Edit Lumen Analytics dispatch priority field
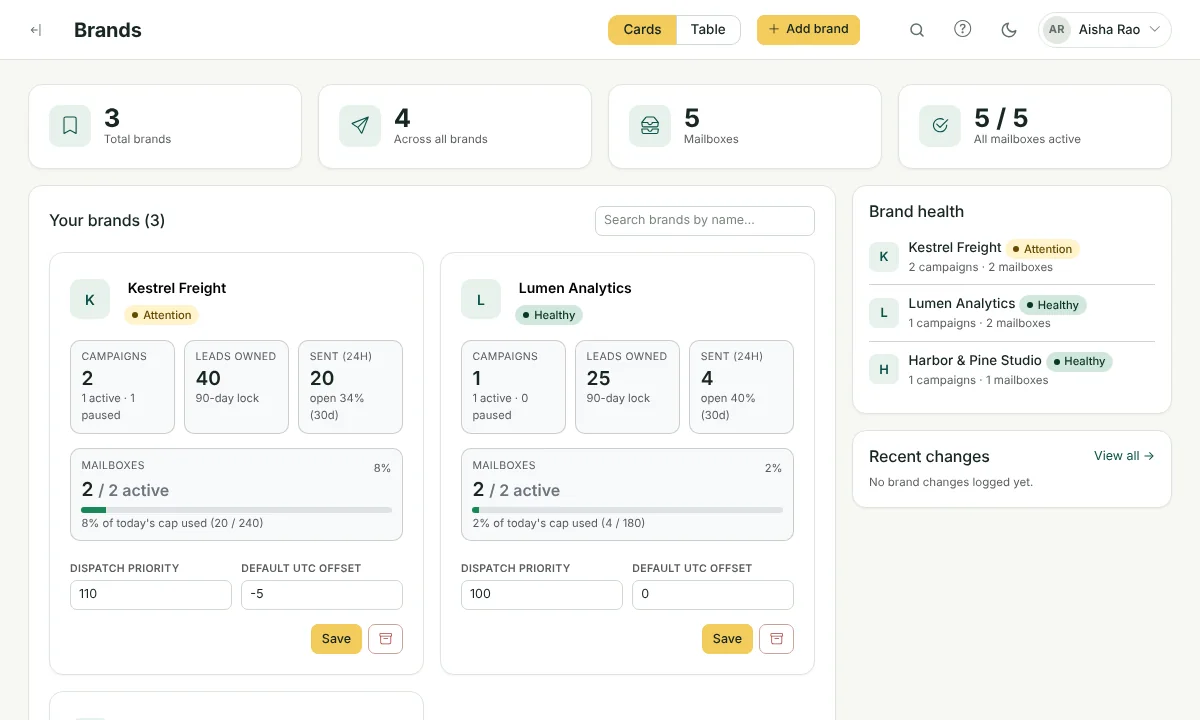 click(542, 595)
